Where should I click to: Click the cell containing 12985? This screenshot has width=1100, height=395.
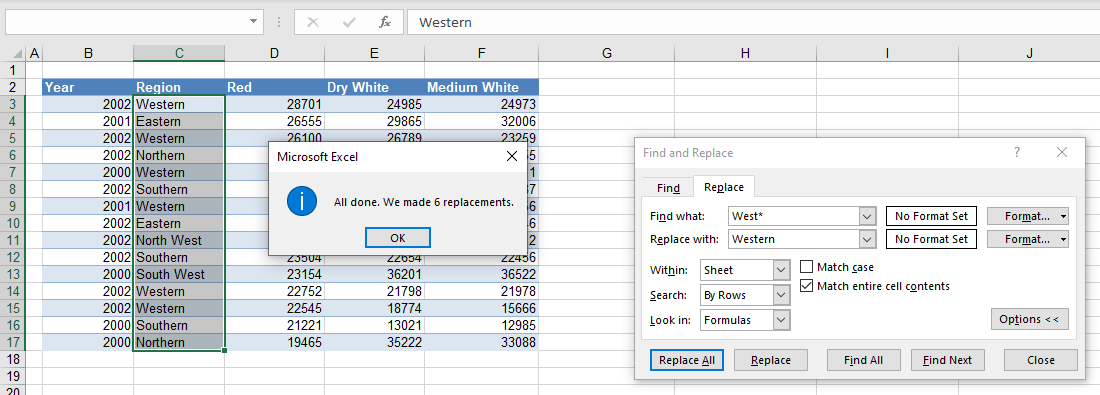481,326
